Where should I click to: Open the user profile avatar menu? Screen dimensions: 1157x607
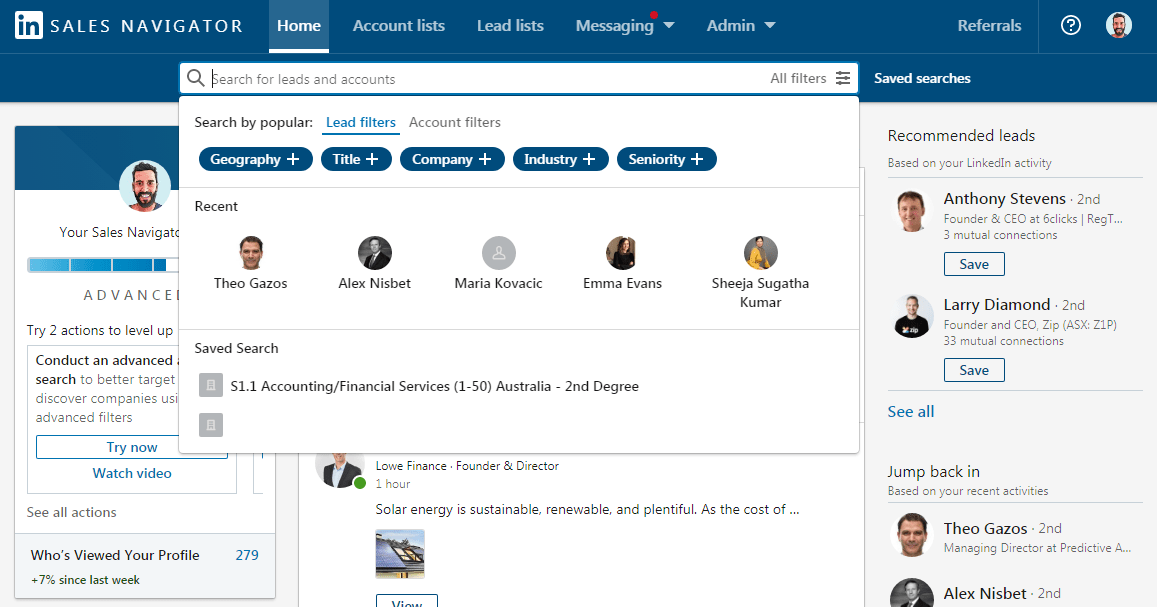pos(1119,26)
